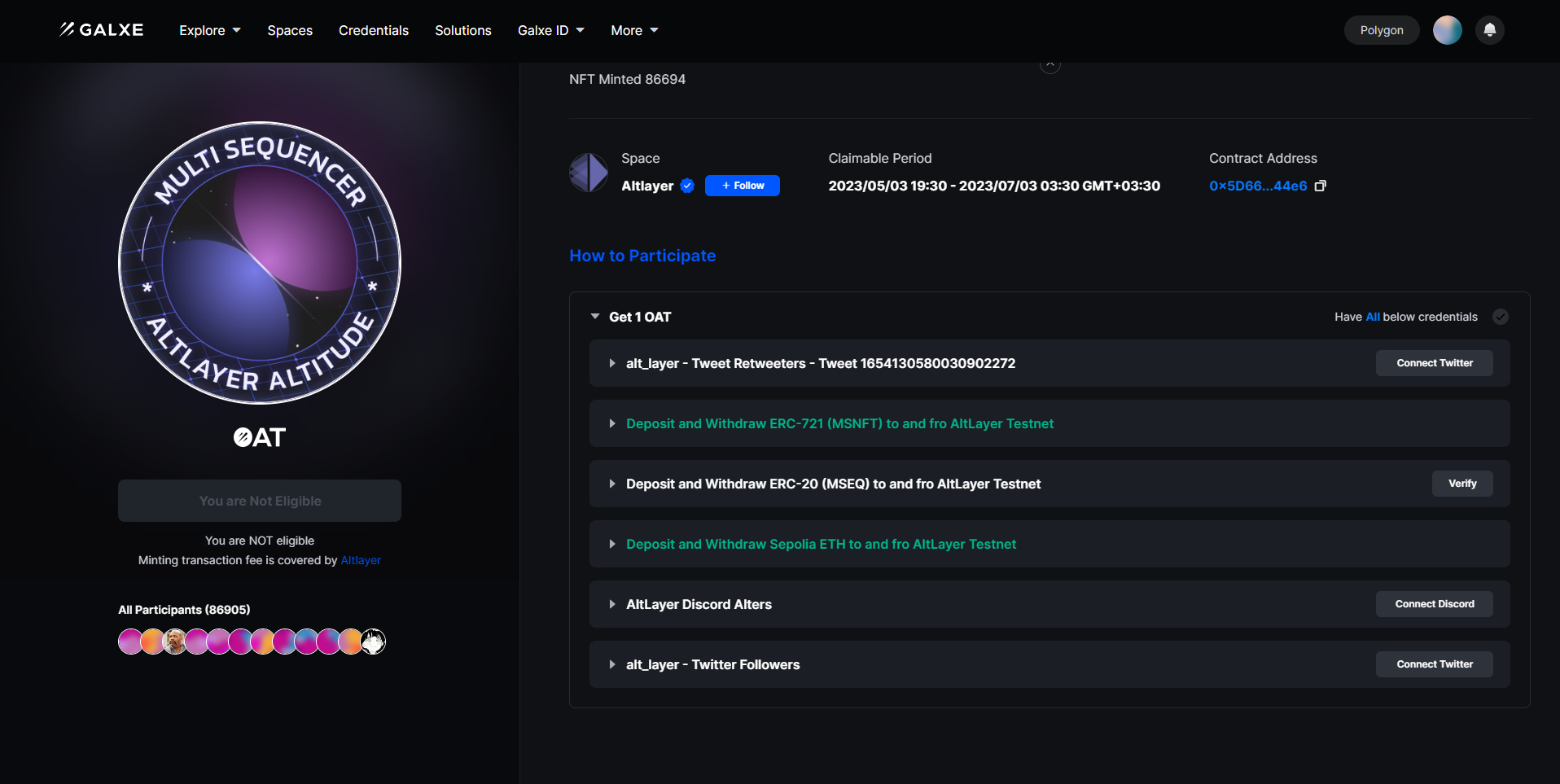The image size is (1560, 784).
Task: Open the More dropdown menu
Action: point(635,30)
